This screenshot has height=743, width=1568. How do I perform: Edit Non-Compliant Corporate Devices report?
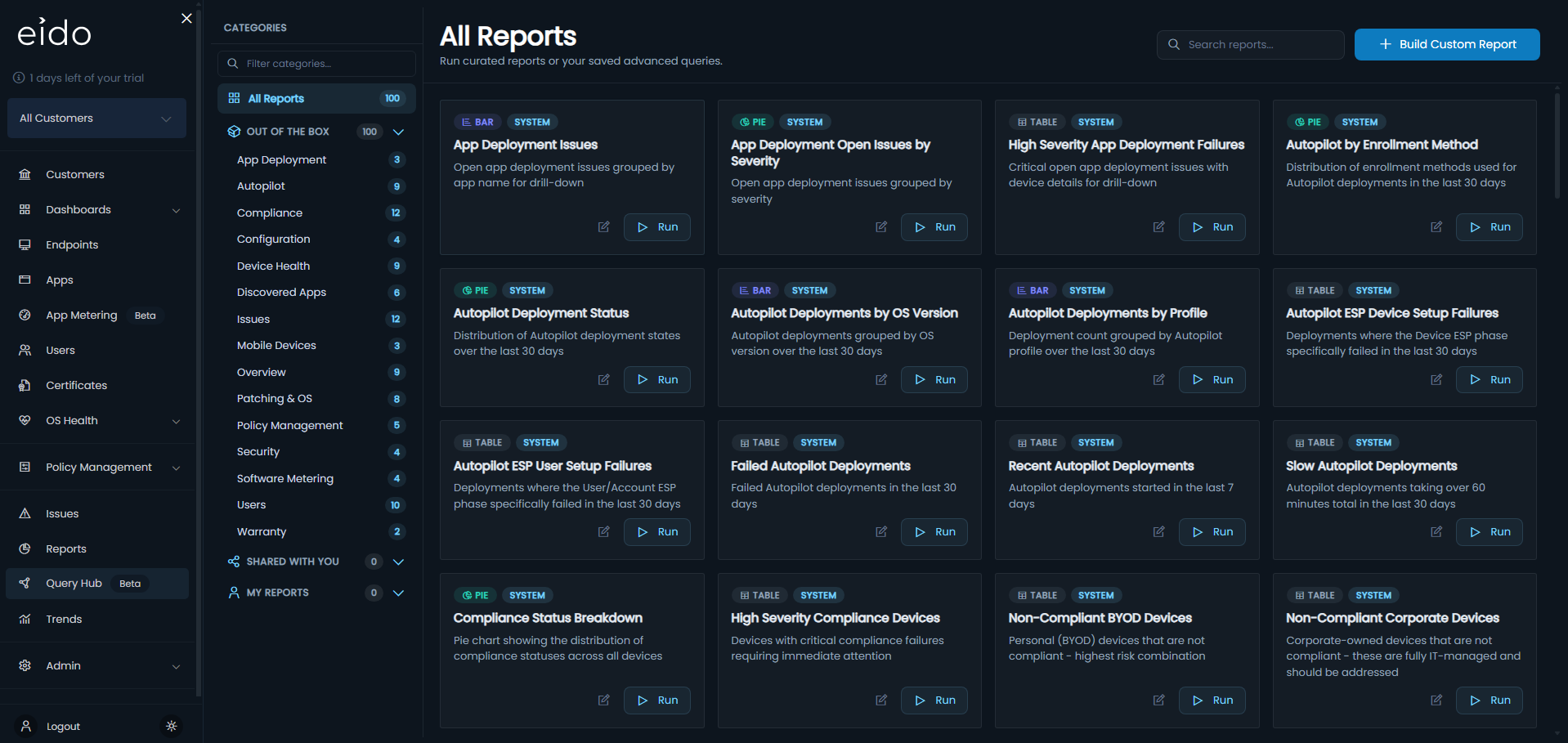pyautogui.click(x=1436, y=700)
